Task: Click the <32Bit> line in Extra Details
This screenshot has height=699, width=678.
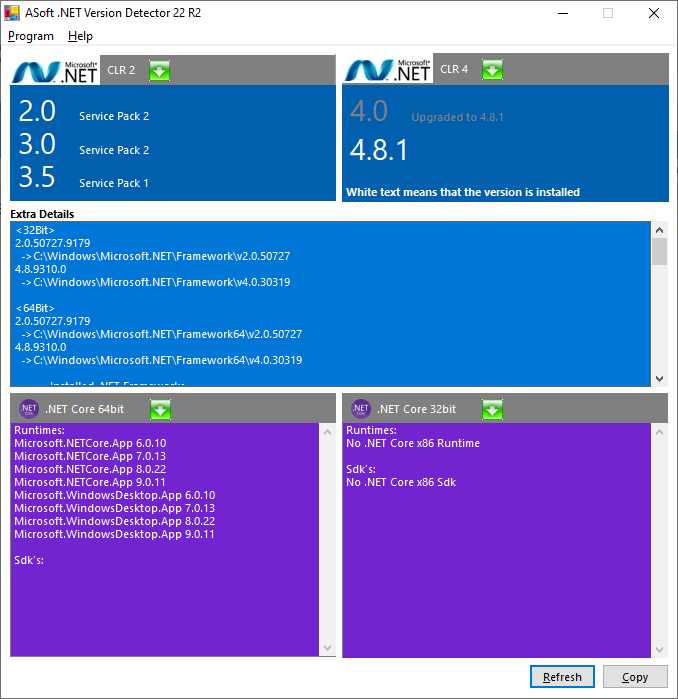Action: coord(35,230)
